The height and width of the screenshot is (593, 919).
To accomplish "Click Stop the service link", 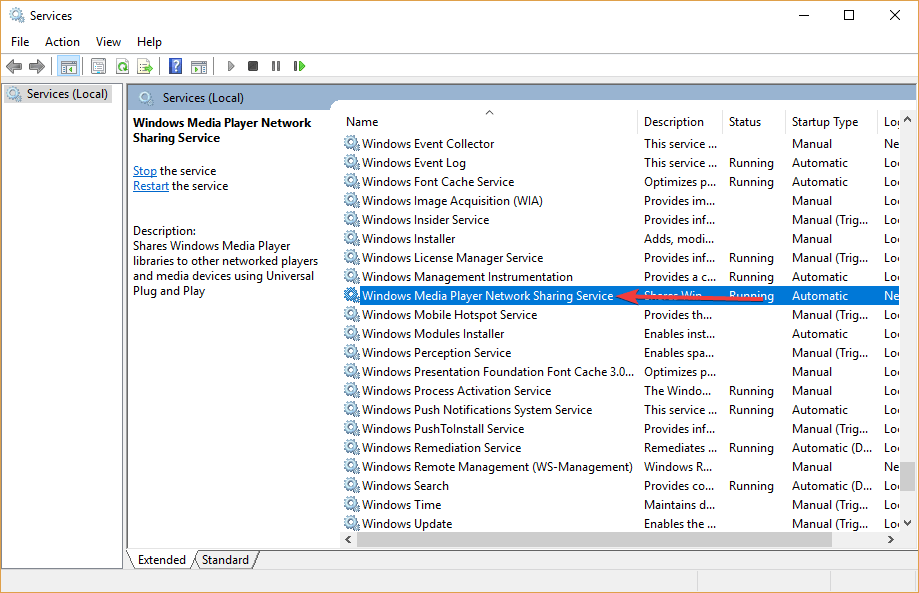I will pos(145,171).
